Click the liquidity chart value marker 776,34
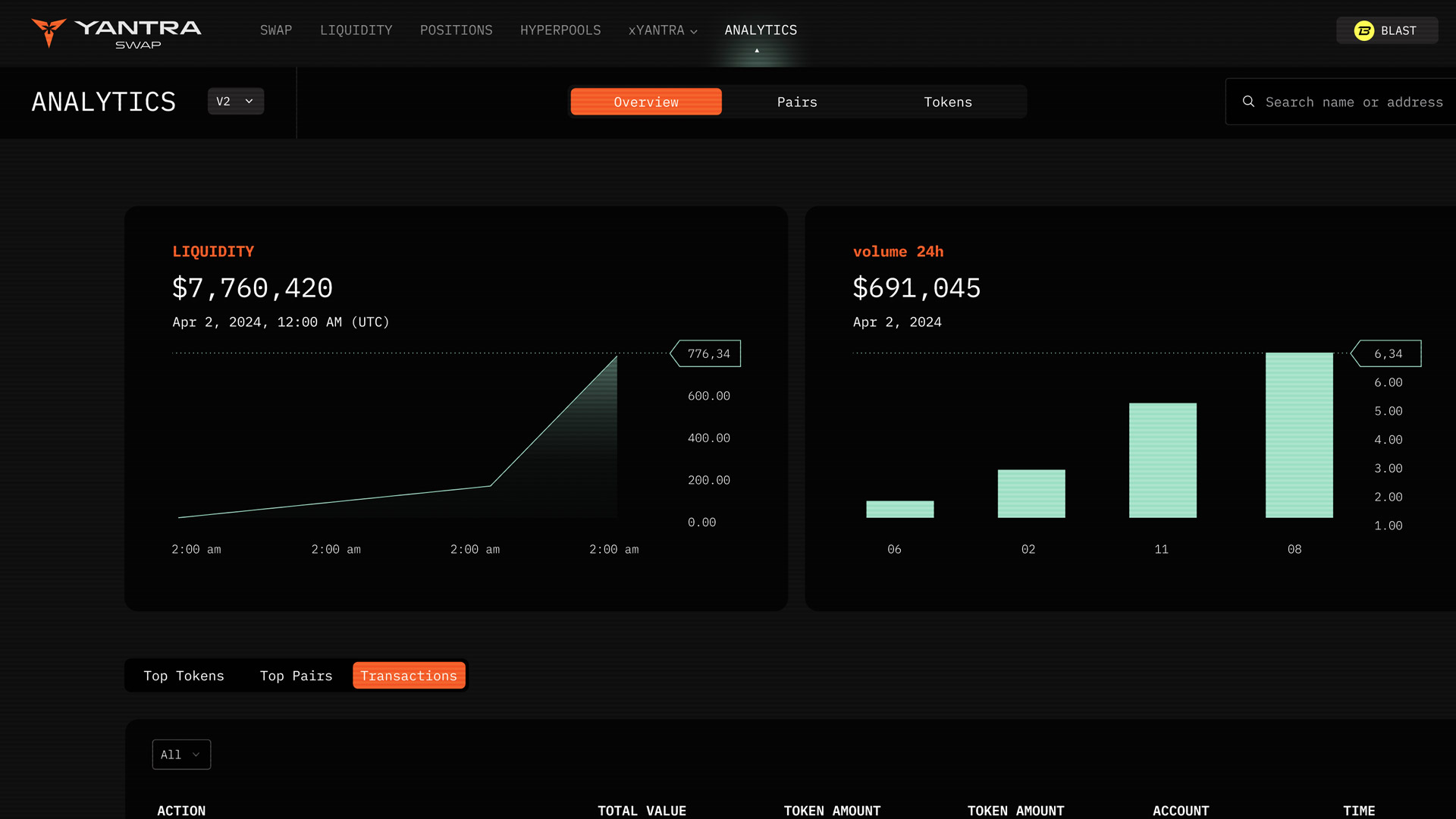Viewport: 1456px width, 819px height. coord(707,353)
